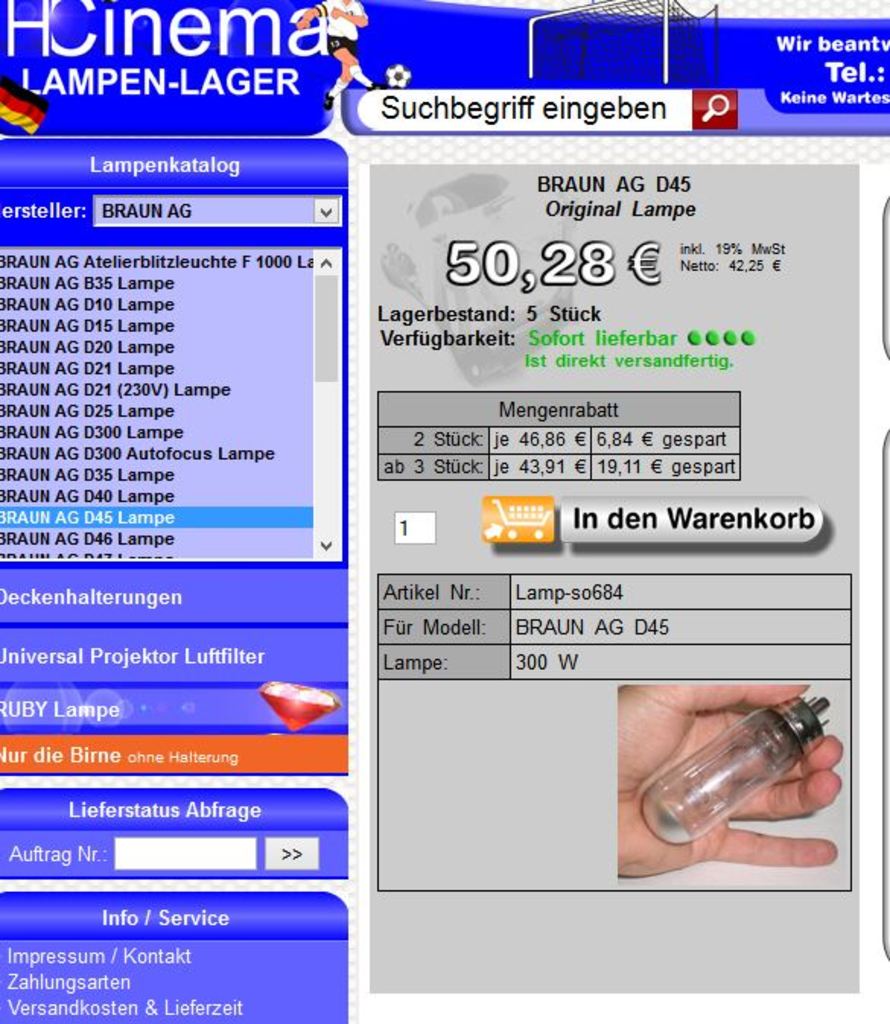Select BRAUN AG D46 Lampe
The image size is (890, 1024).
(157, 539)
